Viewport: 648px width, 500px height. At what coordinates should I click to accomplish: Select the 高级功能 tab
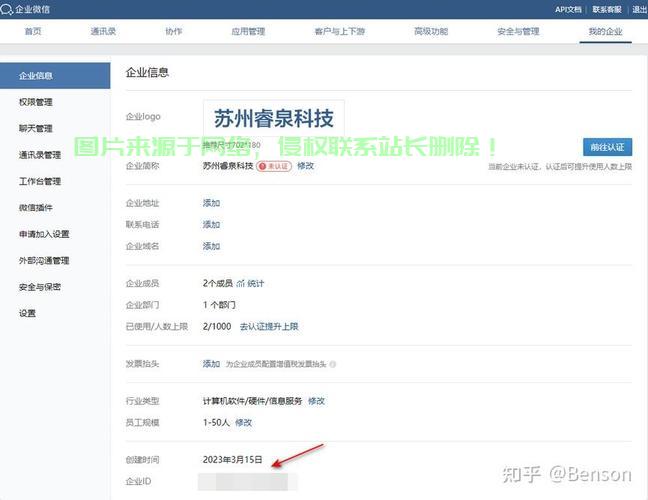pyautogui.click(x=431, y=31)
